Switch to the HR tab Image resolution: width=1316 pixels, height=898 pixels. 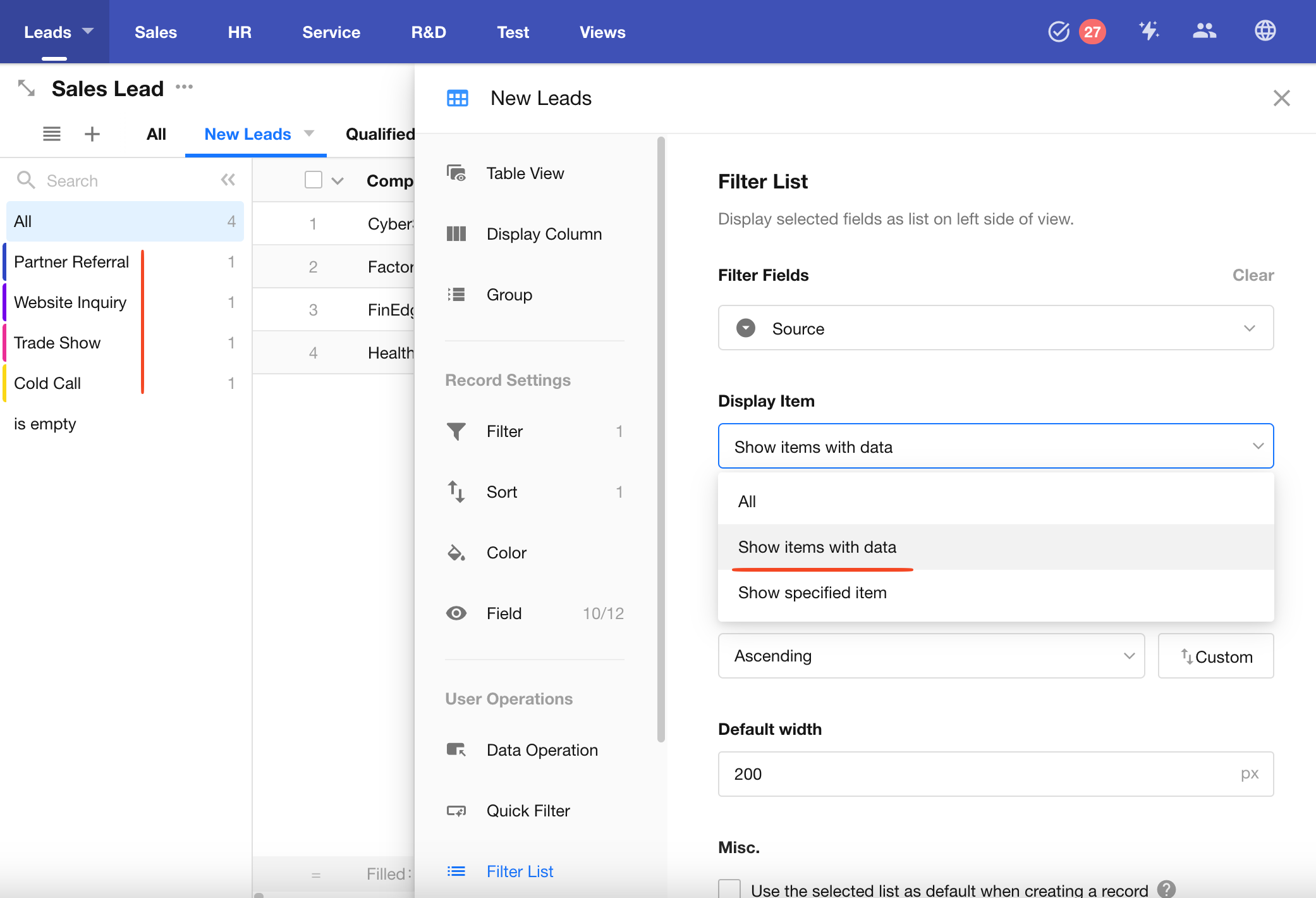click(240, 32)
